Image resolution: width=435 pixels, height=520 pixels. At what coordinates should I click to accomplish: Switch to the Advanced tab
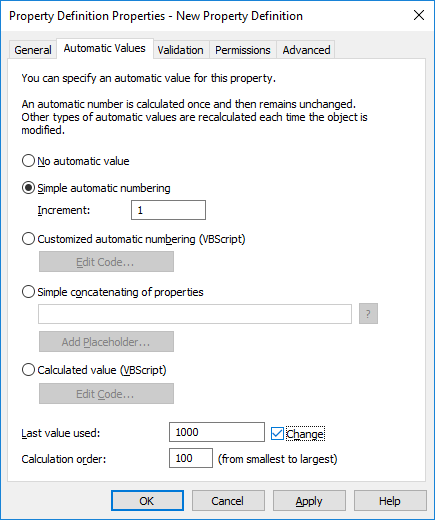pos(306,50)
